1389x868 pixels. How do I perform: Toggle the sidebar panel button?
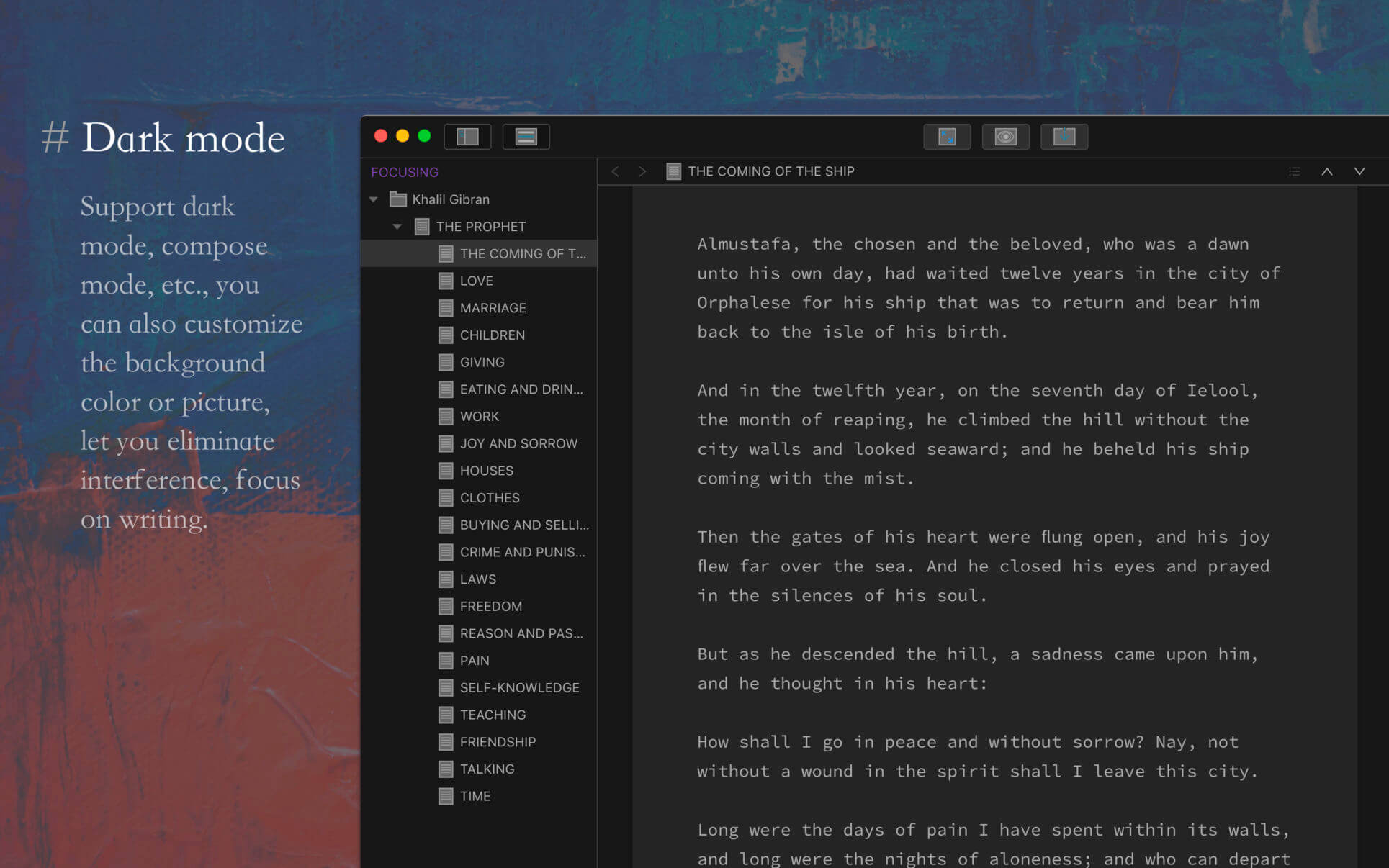tap(467, 137)
